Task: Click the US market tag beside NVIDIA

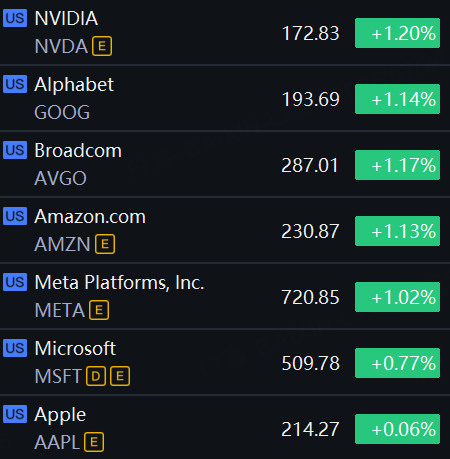Action: [15, 18]
